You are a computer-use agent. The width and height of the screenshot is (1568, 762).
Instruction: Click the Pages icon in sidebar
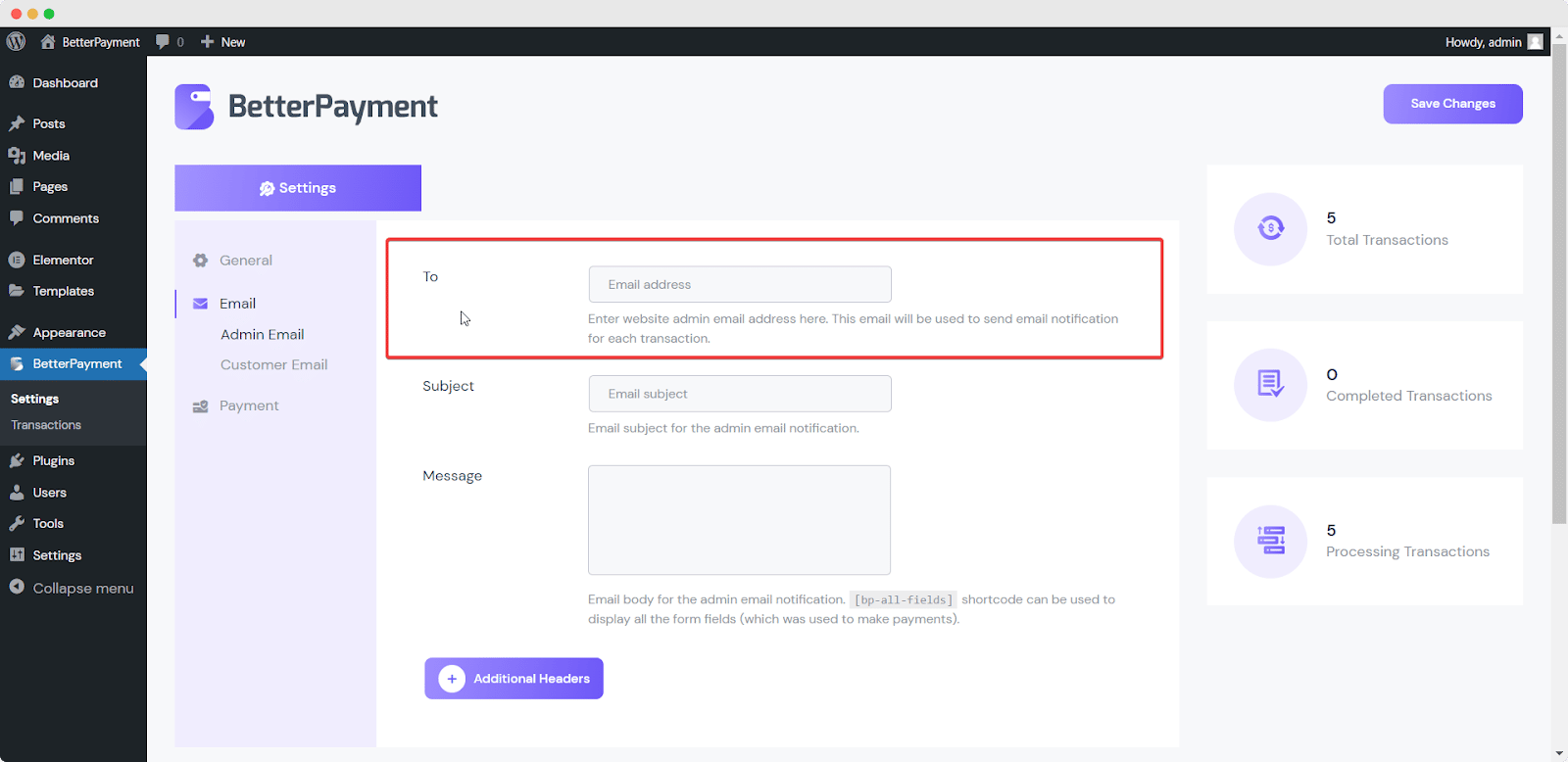(17, 186)
